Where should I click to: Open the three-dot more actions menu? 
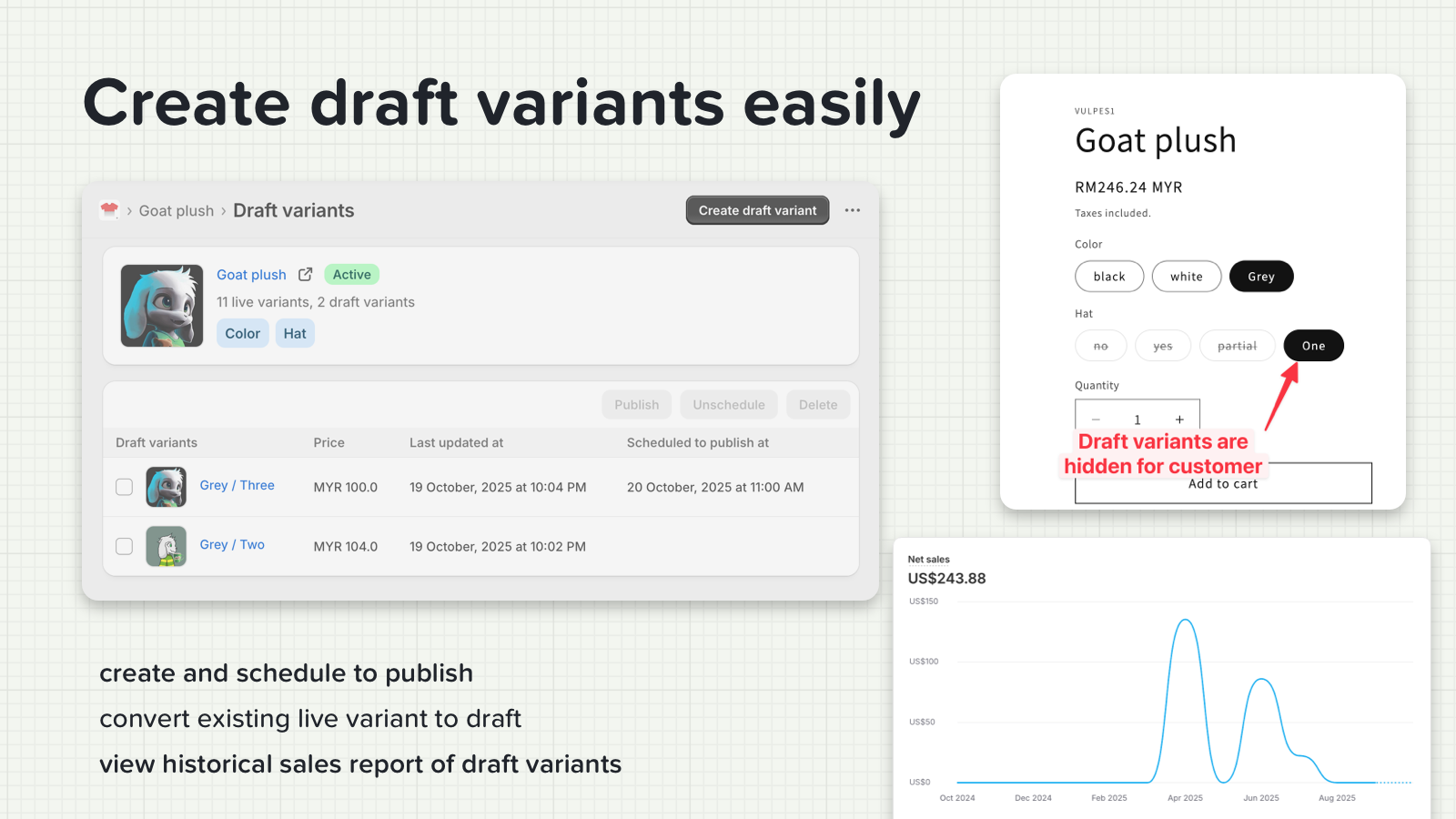[852, 210]
